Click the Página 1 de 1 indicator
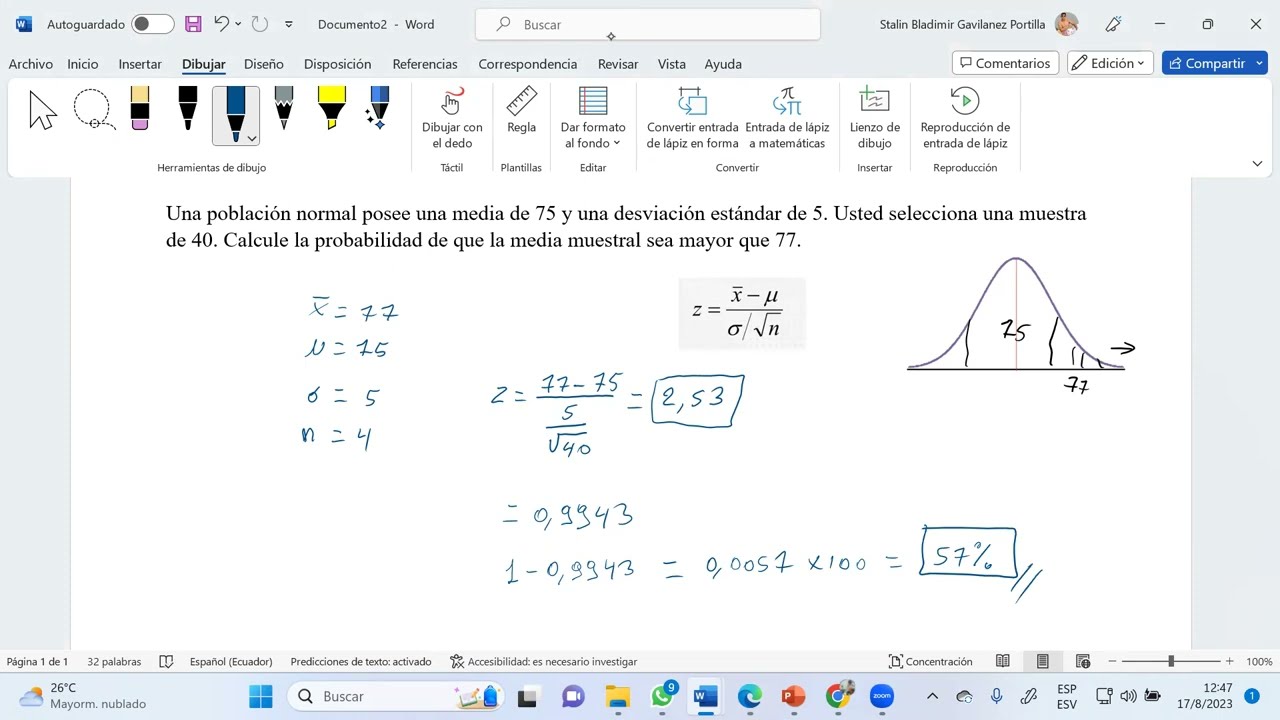 point(38,662)
